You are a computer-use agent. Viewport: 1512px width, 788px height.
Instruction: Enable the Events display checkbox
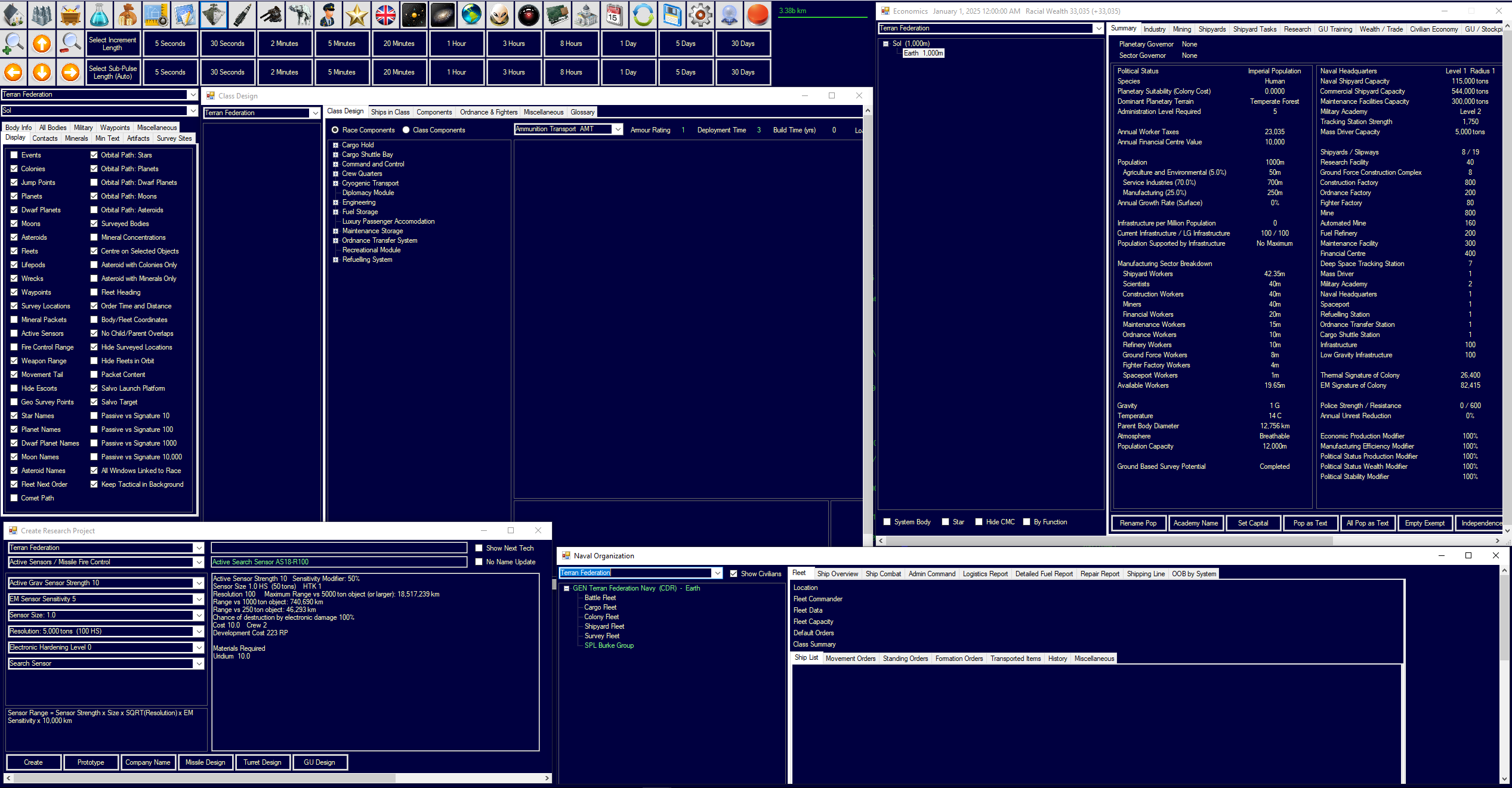pyautogui.click(x=14, y=155)
